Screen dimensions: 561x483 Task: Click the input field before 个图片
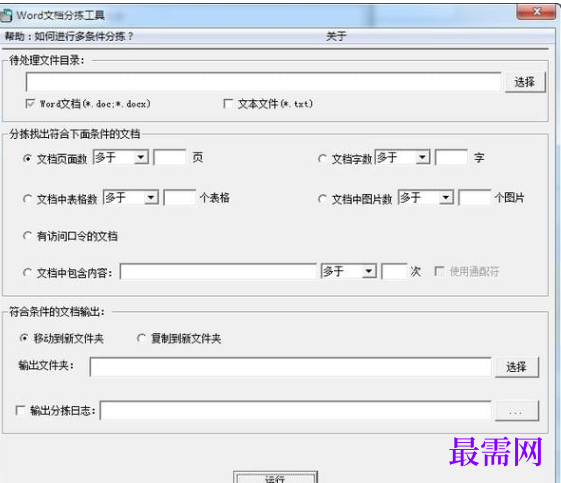(475, 197)
